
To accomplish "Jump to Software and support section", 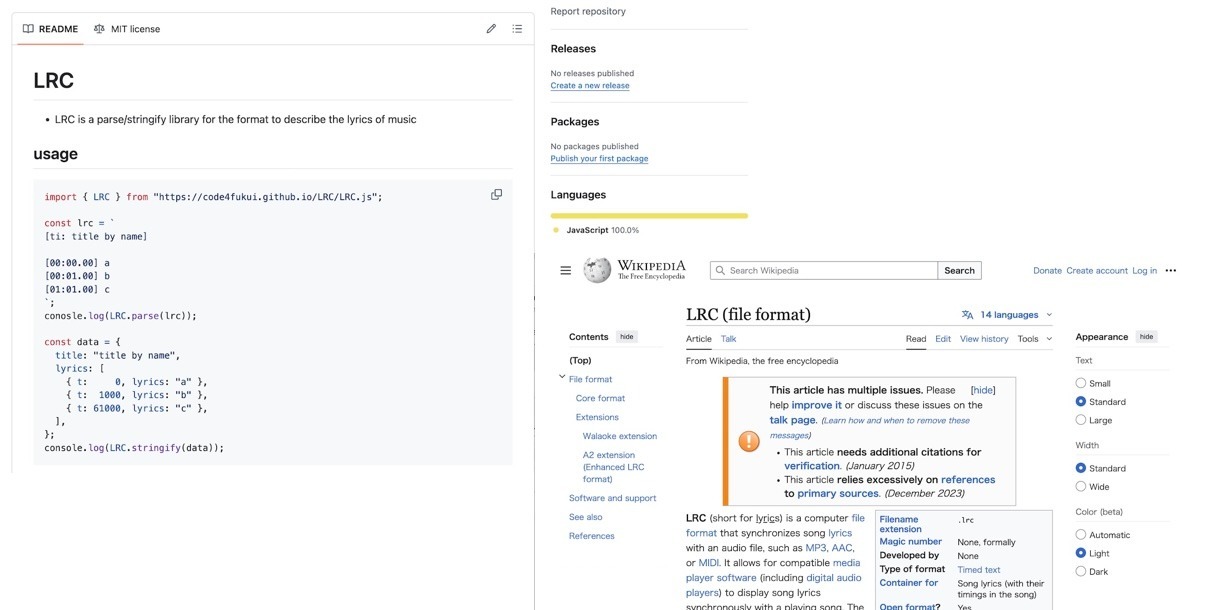I will coord(613,498).
